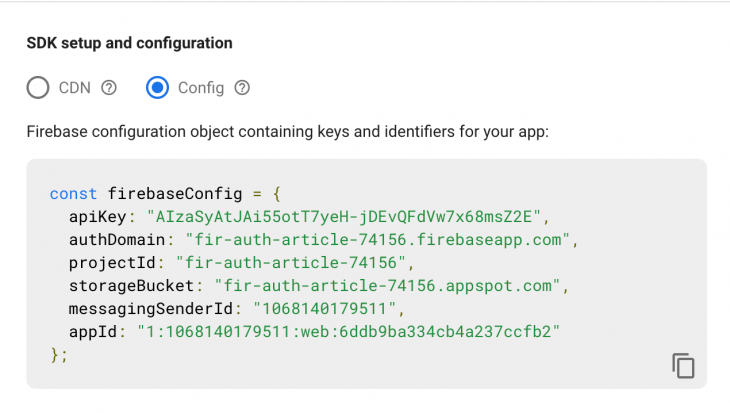Click the "const firebaseConfig" declaration line
The image size is (730, 413).
[x=165, y=194]
